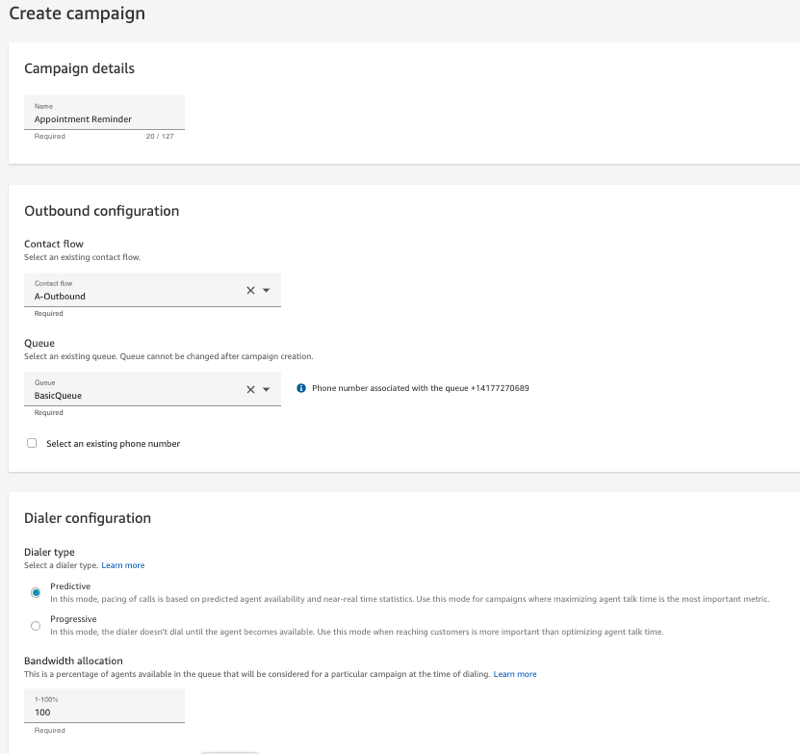800x754 pixels.
Task: Clear the A-Outbound contact flow selection
Action: pyautogui.click(x=251, y=290)
